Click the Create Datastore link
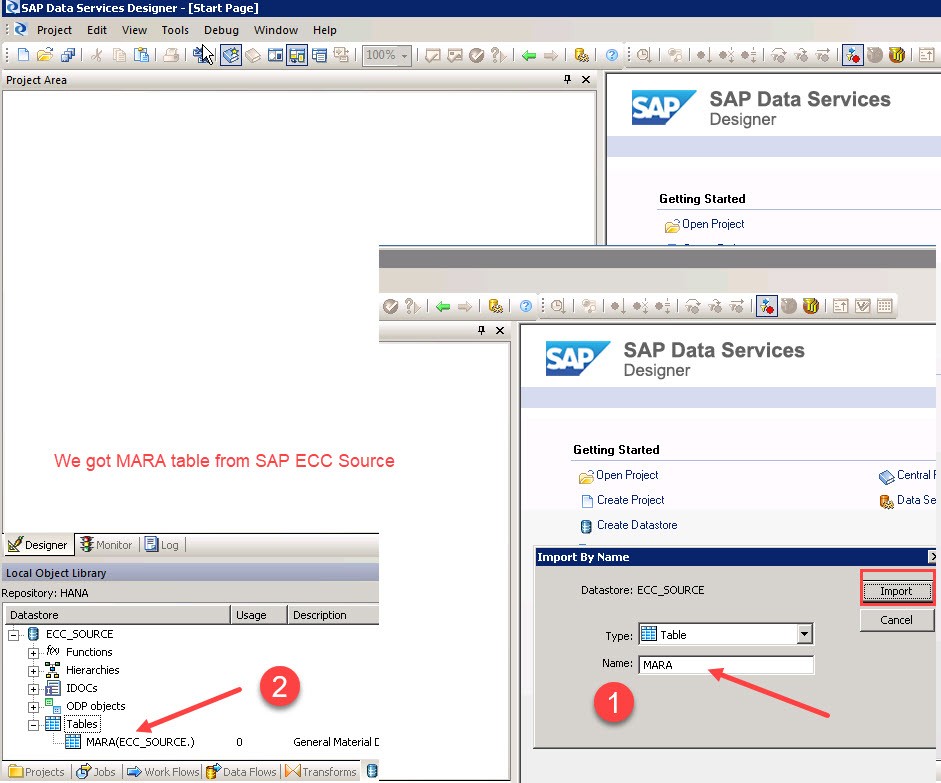 tap(637, 525)
